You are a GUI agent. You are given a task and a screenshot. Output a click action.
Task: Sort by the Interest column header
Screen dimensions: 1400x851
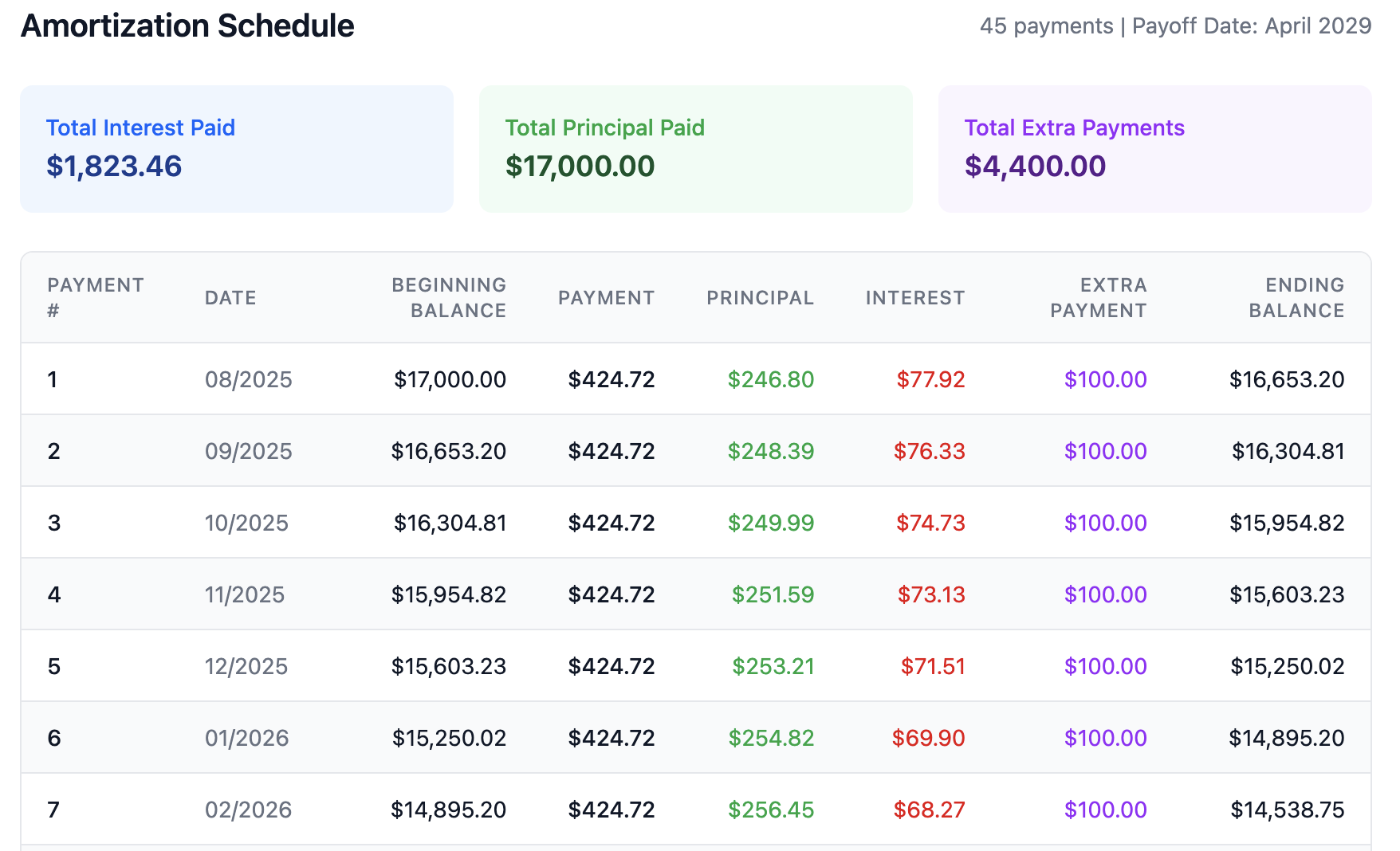click(x=915, y=297)
